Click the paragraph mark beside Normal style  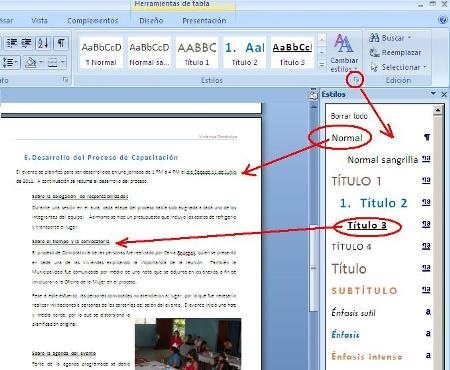427,137
